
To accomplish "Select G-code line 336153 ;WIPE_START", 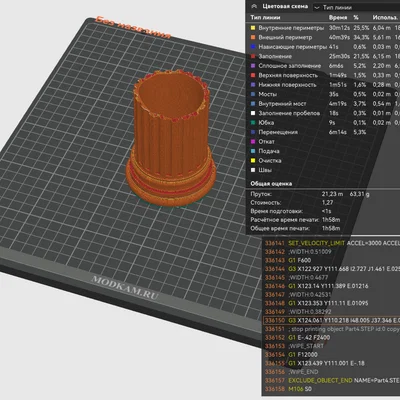I will (332, 346).
